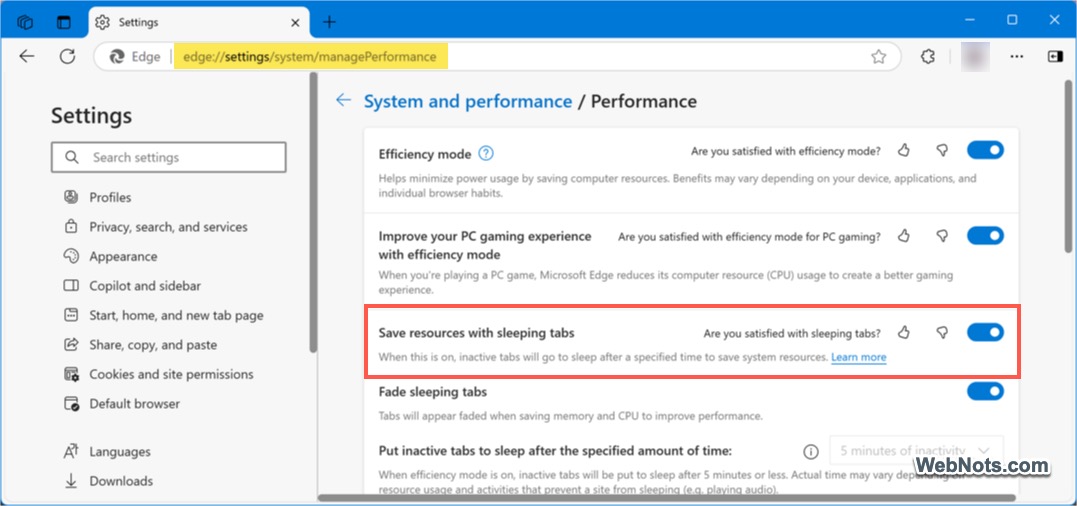1077x506 pixels.
Task: Give thumbs down for efficiency mode
Action: tap(942, 150)
